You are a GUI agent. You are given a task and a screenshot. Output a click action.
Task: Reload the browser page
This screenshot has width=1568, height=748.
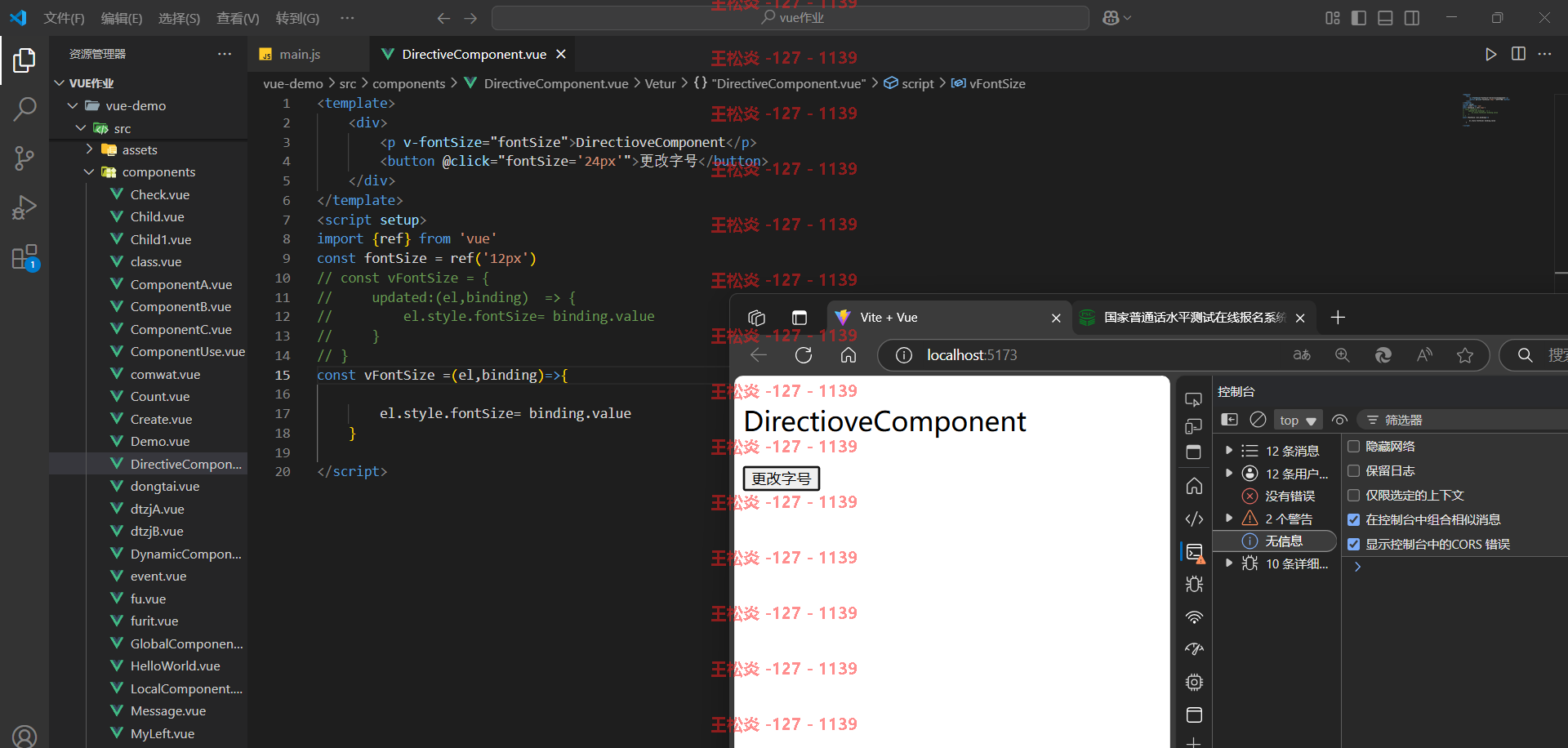pyautogui.click(x=804, y=355)
